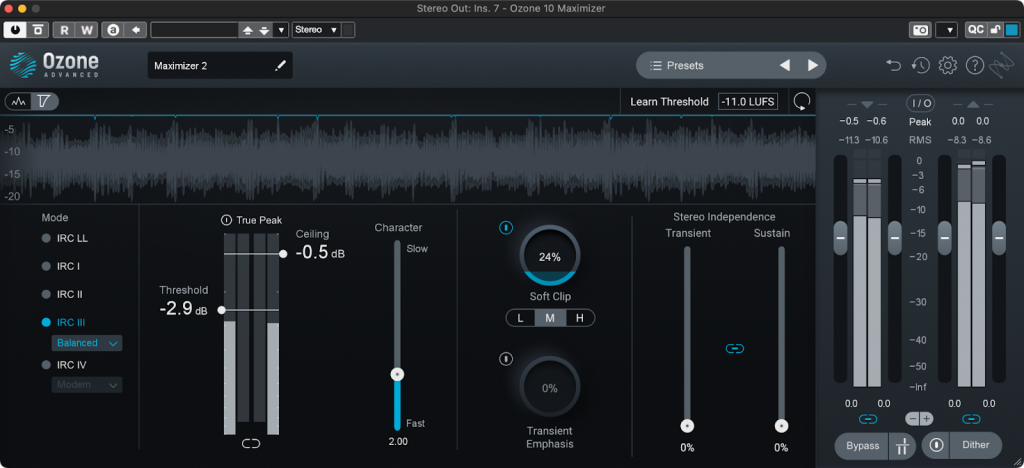Viewport: 1024px width, 468px height.
Task: Rename the module with the pencil icon
Action: click(280, 65)
